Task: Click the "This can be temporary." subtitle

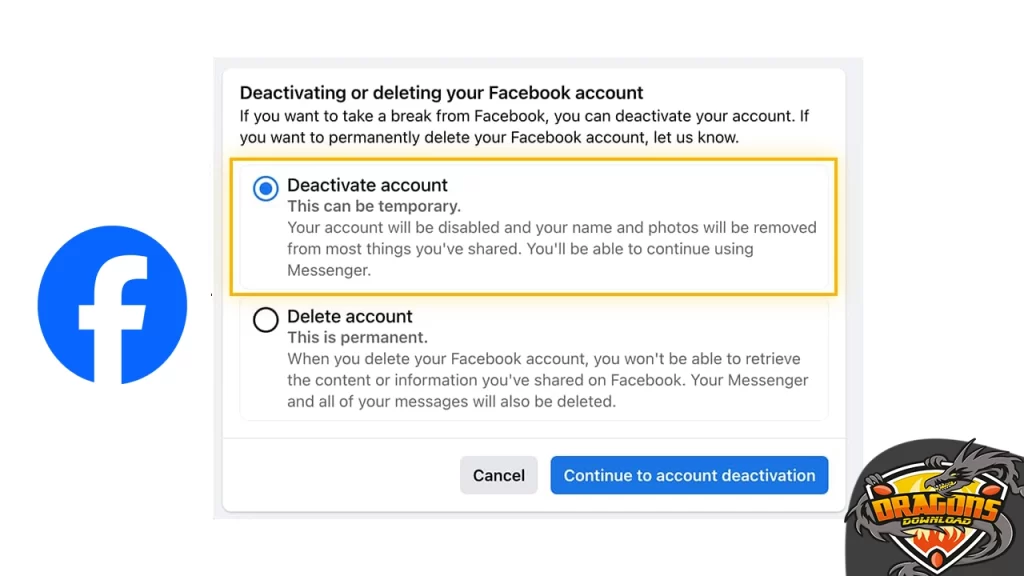Action: pos(374,206)
